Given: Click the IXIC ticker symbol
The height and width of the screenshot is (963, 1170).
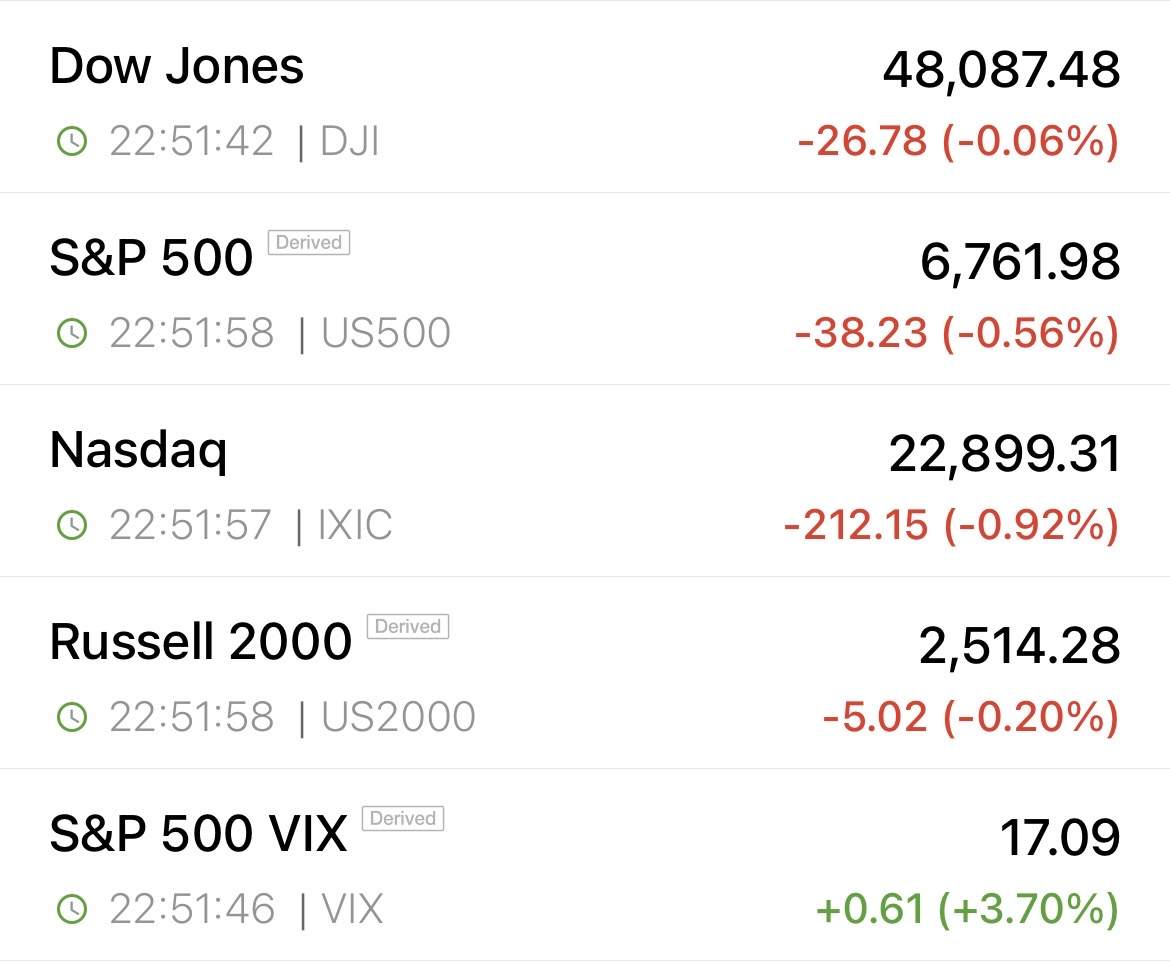Looking at the screenshot, I should pyautogui.click(x=354, y=525).
